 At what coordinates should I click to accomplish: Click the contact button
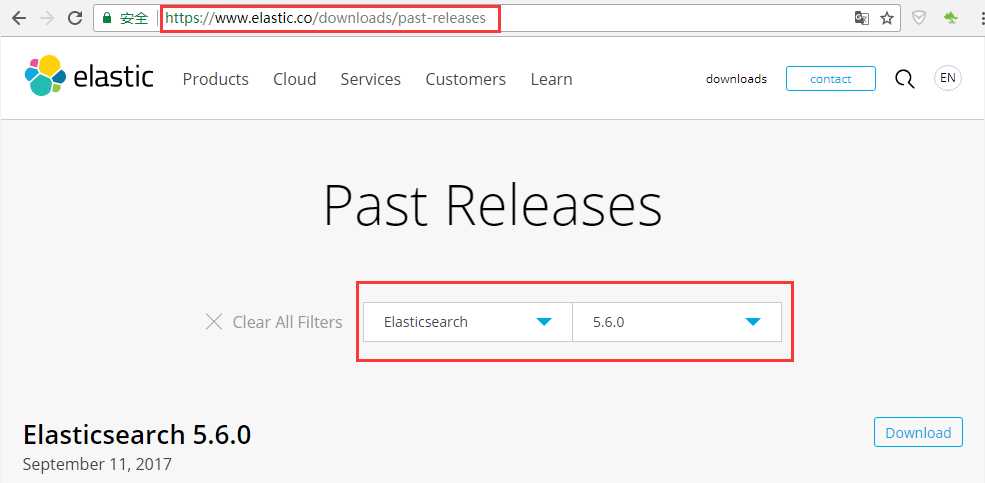tap(830, 79)
